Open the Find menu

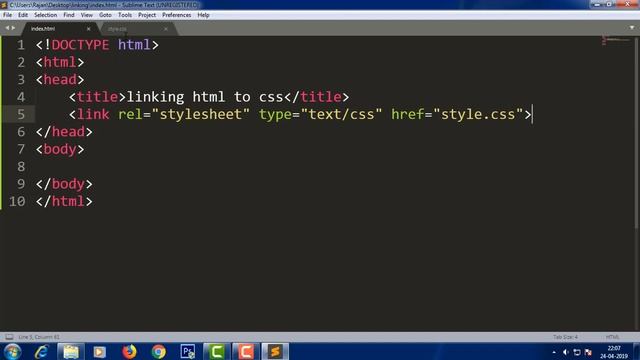69,15
